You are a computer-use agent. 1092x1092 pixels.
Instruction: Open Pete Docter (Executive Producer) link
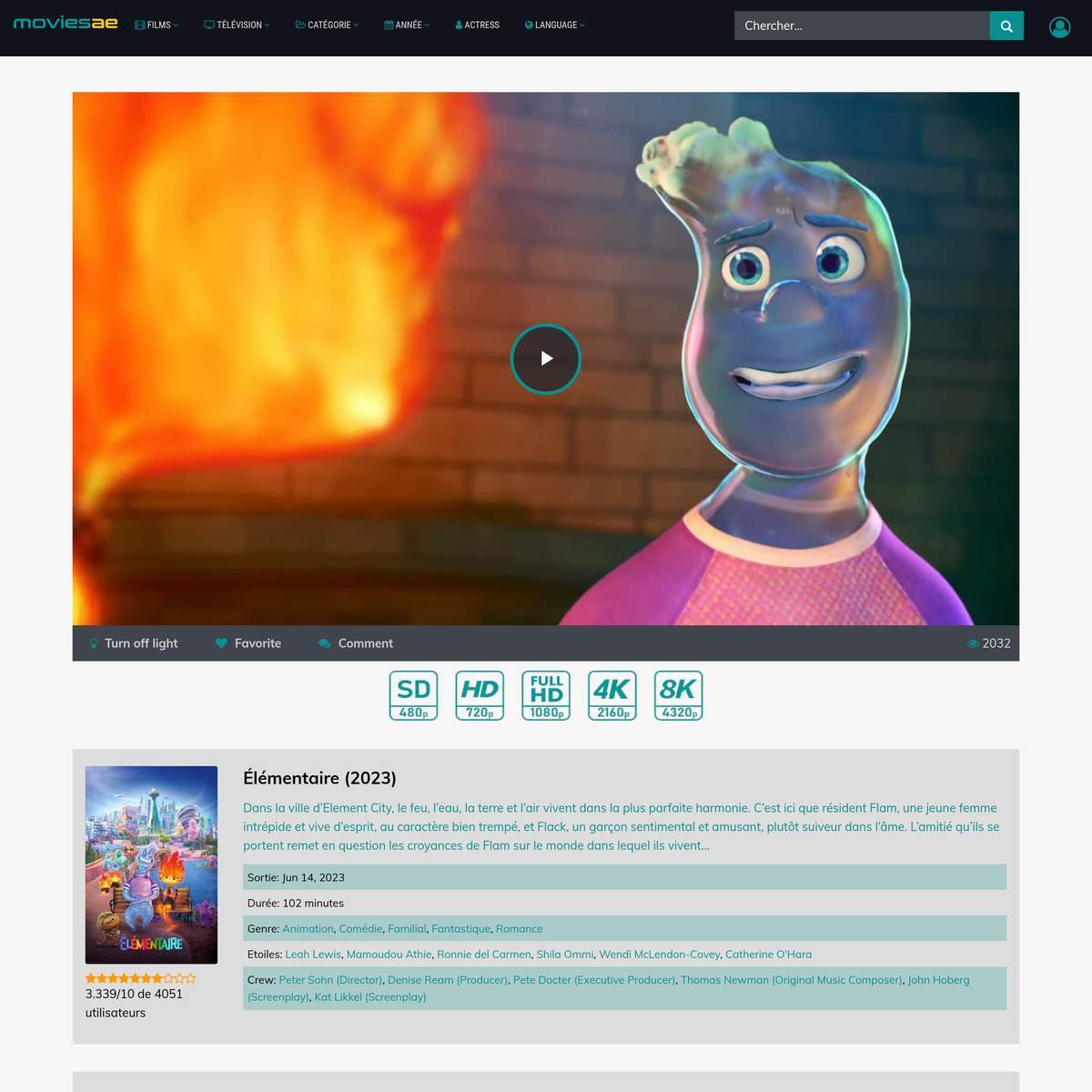[594, 980]
